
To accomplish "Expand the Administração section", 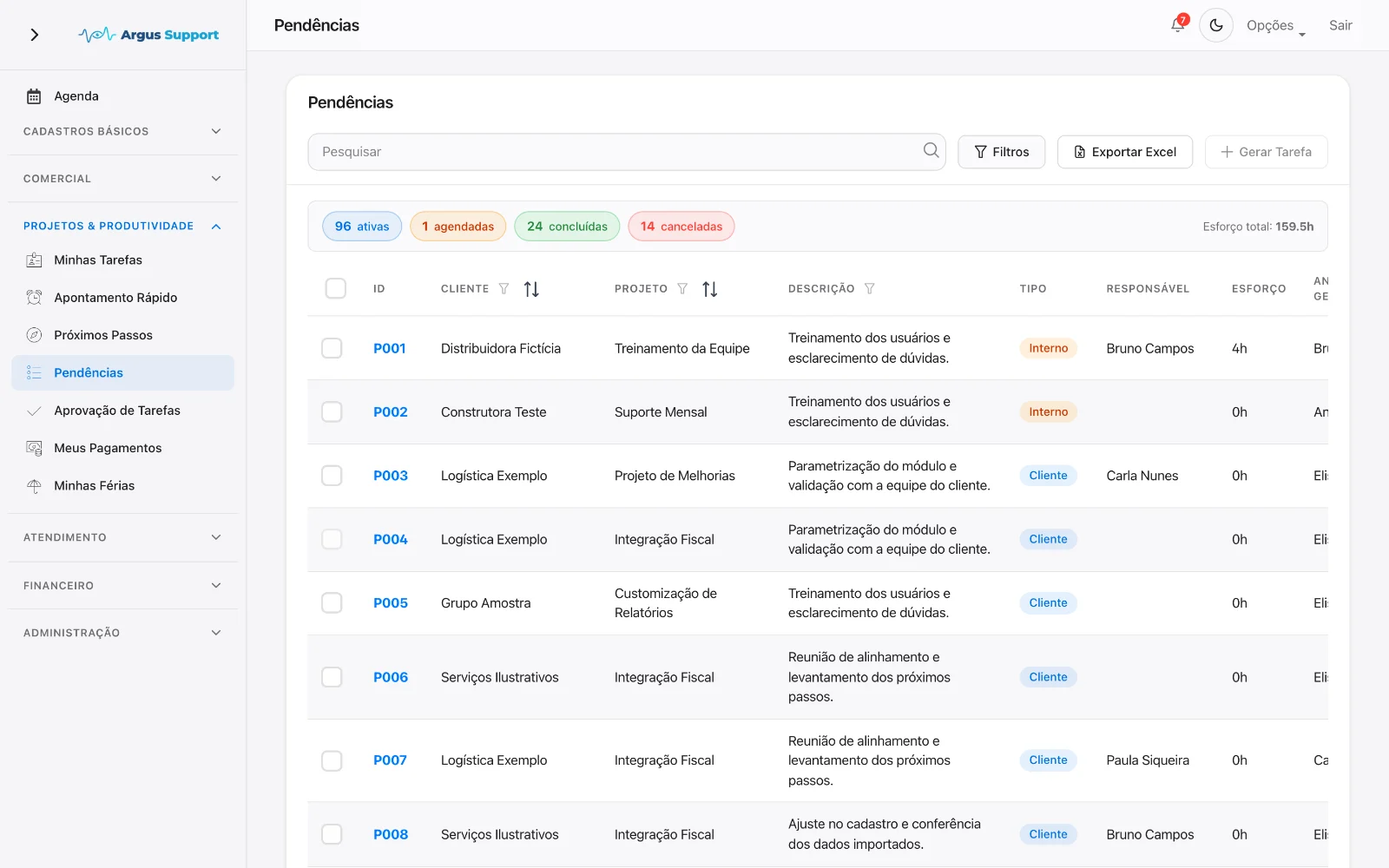I will point(122,633).
